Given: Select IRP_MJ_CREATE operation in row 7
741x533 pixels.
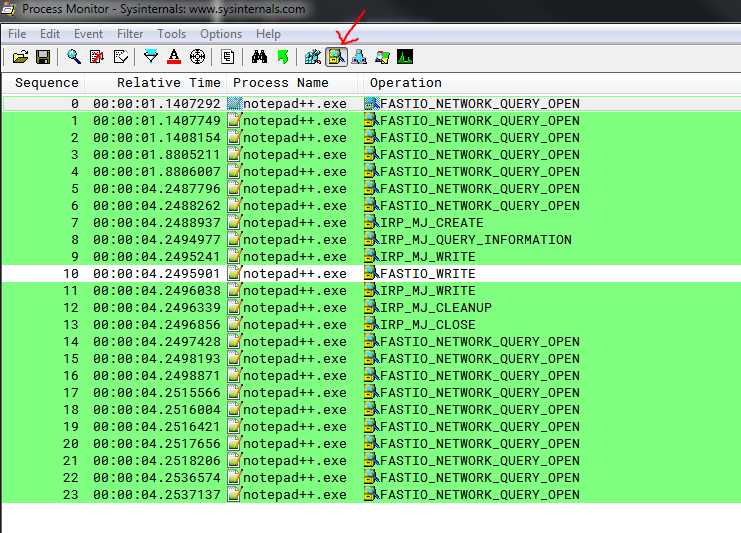Looking at the screenshot, I should pos(431,223).
